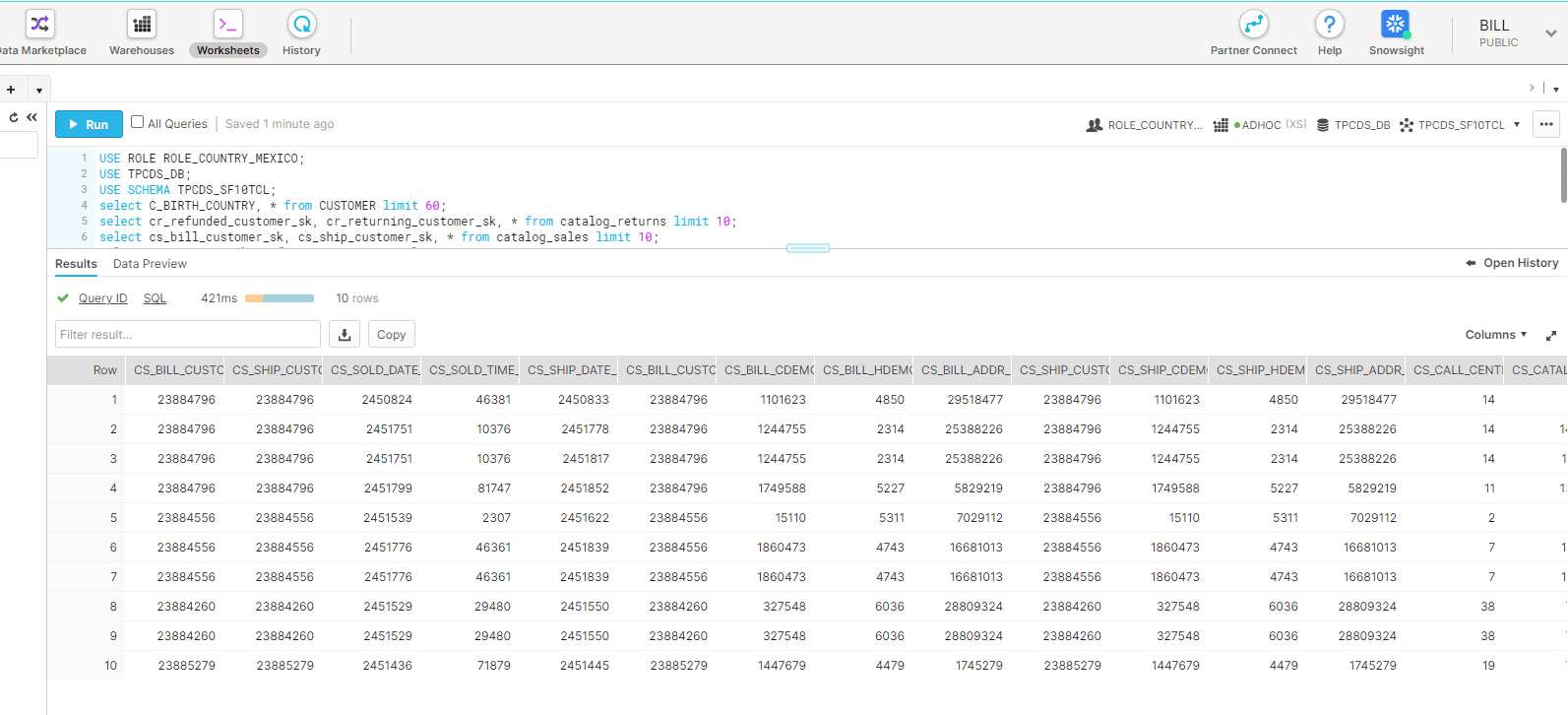Viewport: 1568px width, 715px height.
Task: Expand the BILL user menu
Action: pos(1550,33)
